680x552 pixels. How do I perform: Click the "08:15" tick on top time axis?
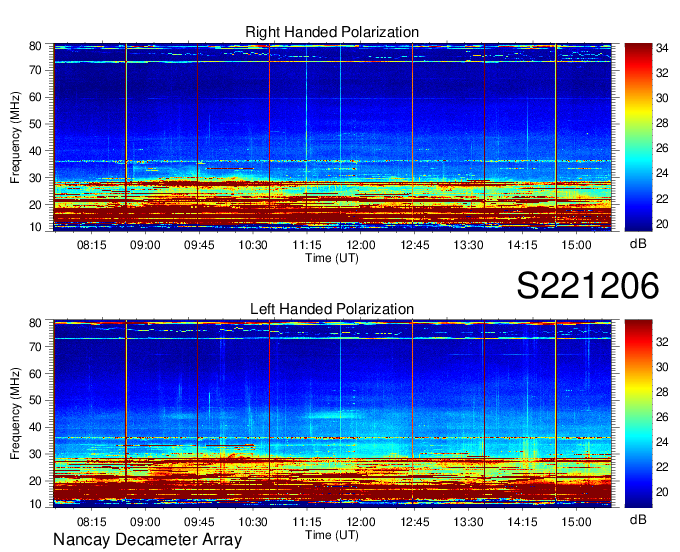point(92,245)
